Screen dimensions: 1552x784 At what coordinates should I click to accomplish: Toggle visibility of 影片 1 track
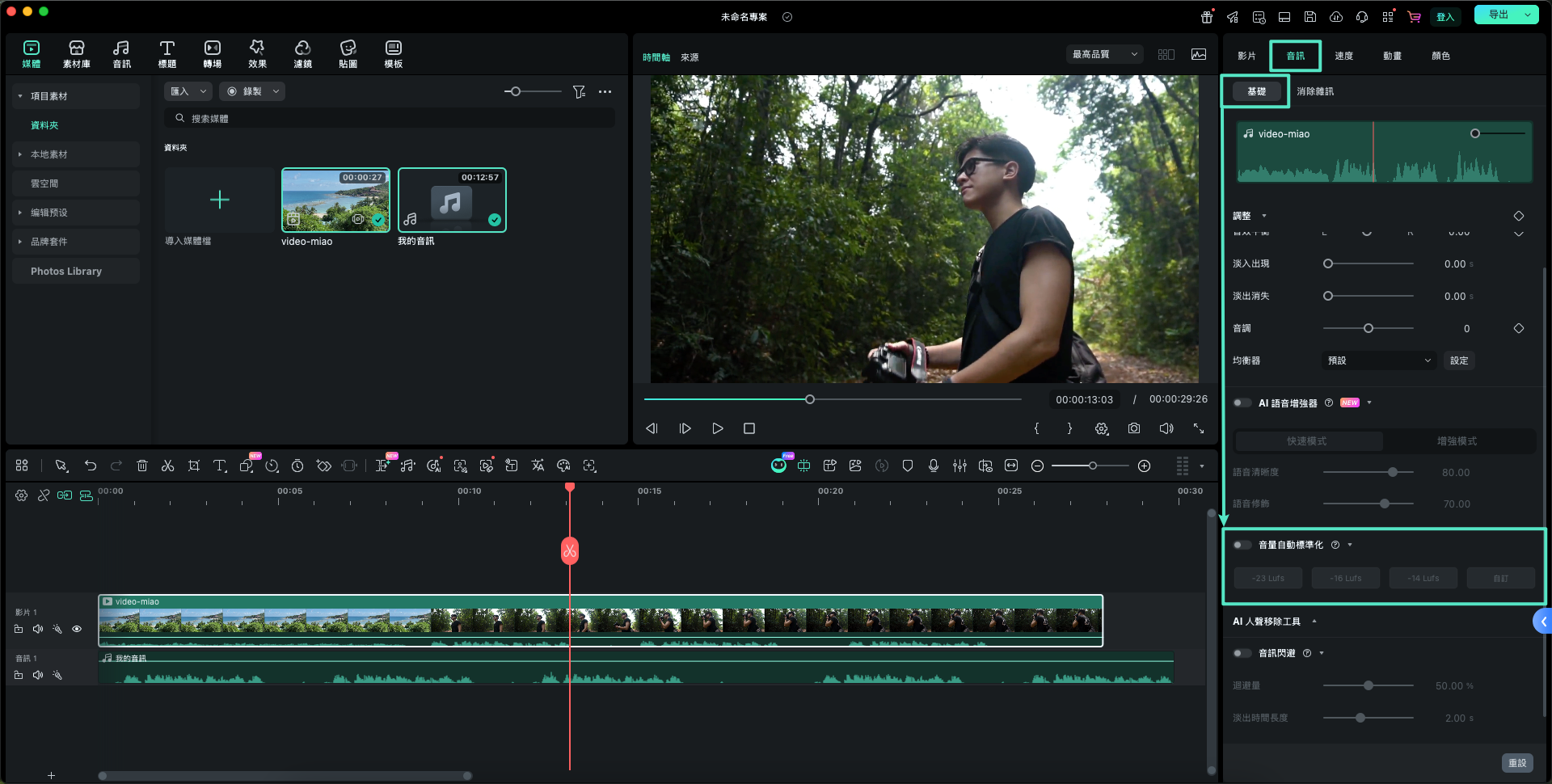click(77, 629)
